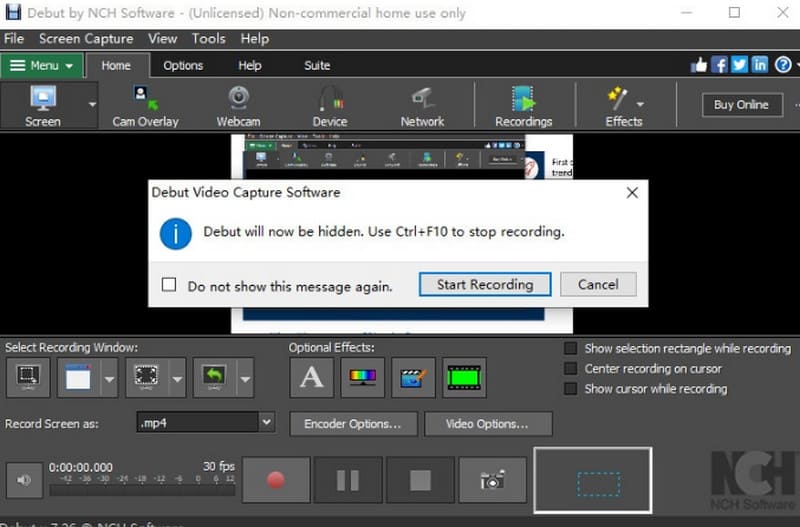800x527 pixels.
Task: Open the watermark effect icon
Action: (413, 378)
